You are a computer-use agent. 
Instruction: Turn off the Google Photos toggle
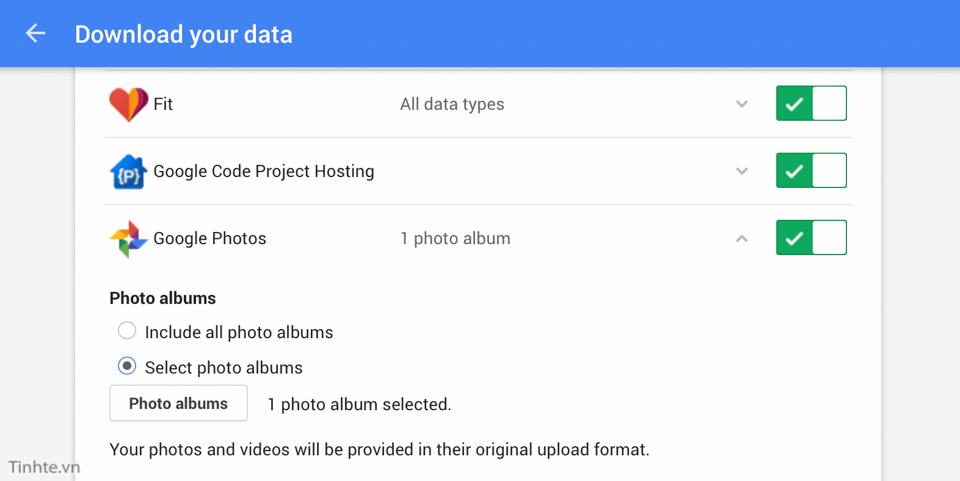pyautogui.click(x=811, y=237)
